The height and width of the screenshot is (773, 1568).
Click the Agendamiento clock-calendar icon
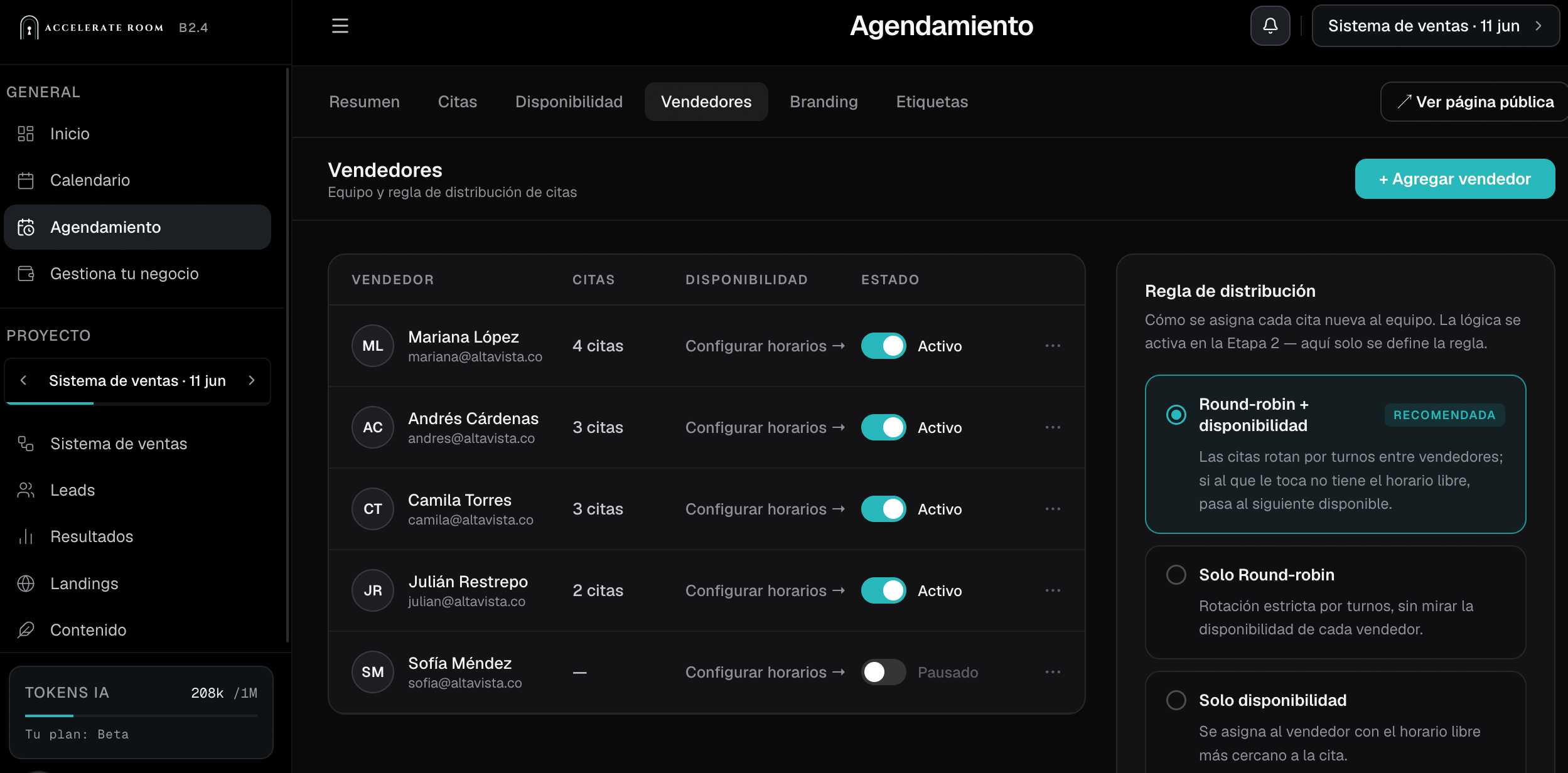coord(26,227)
